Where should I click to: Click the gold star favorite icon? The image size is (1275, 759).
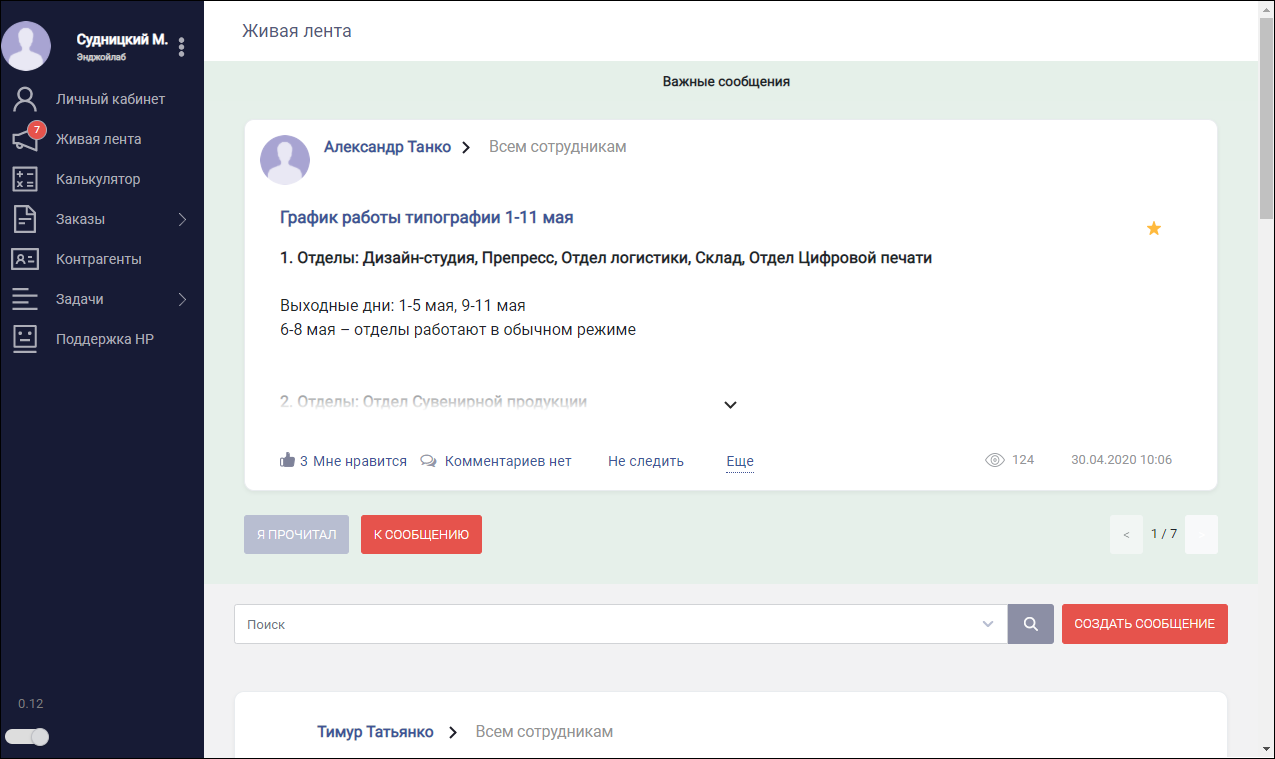[x=1154, y=229]
